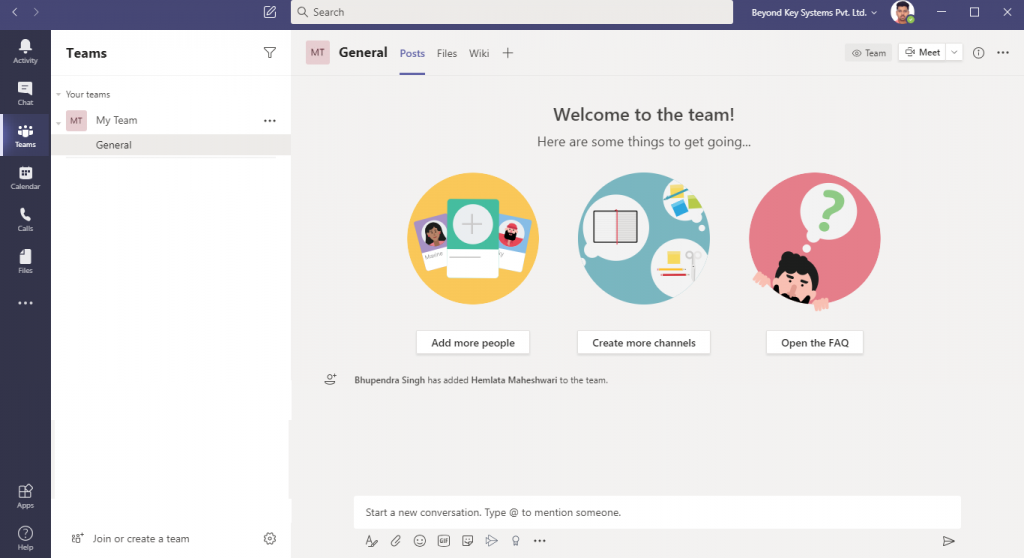The height and width of the screenshot is (558, 1024).
Task: Open the Help icon
Action: (25, 538)
